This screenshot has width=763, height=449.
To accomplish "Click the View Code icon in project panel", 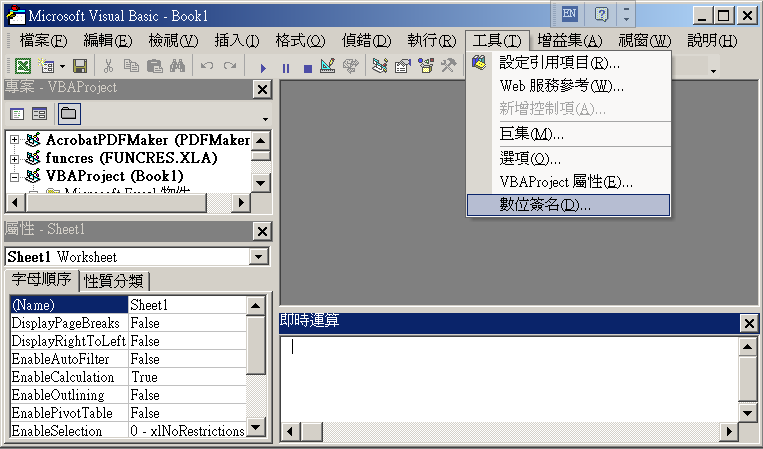I will click(x=17, y=114).
